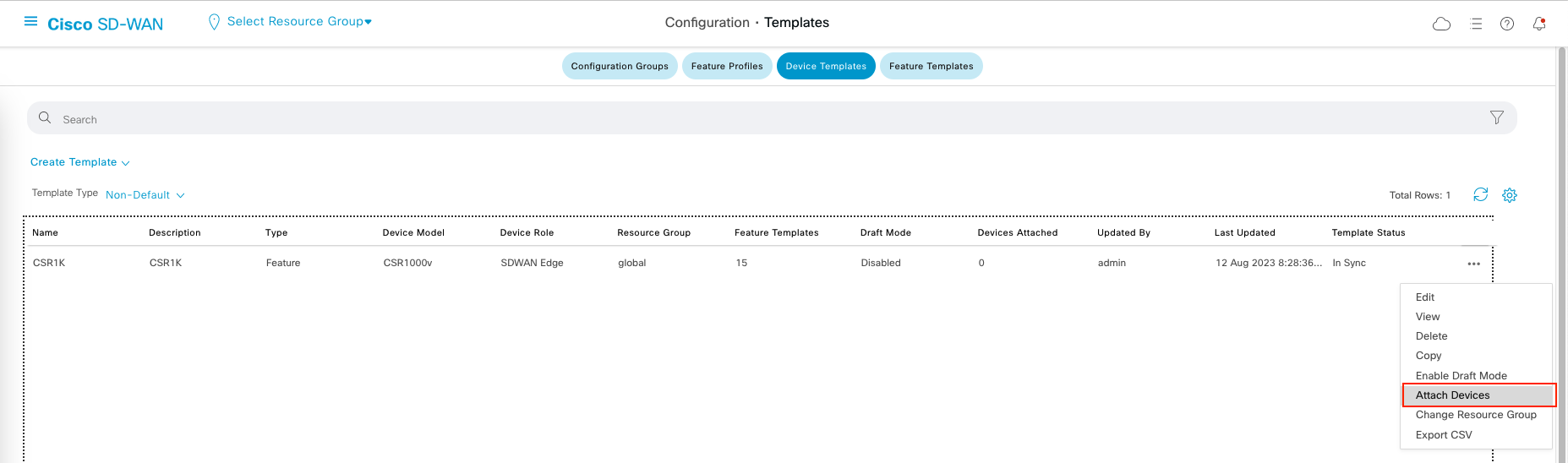
Task: Open the notifications bell
Action: pyautogui.click(x=1538, y=24)
